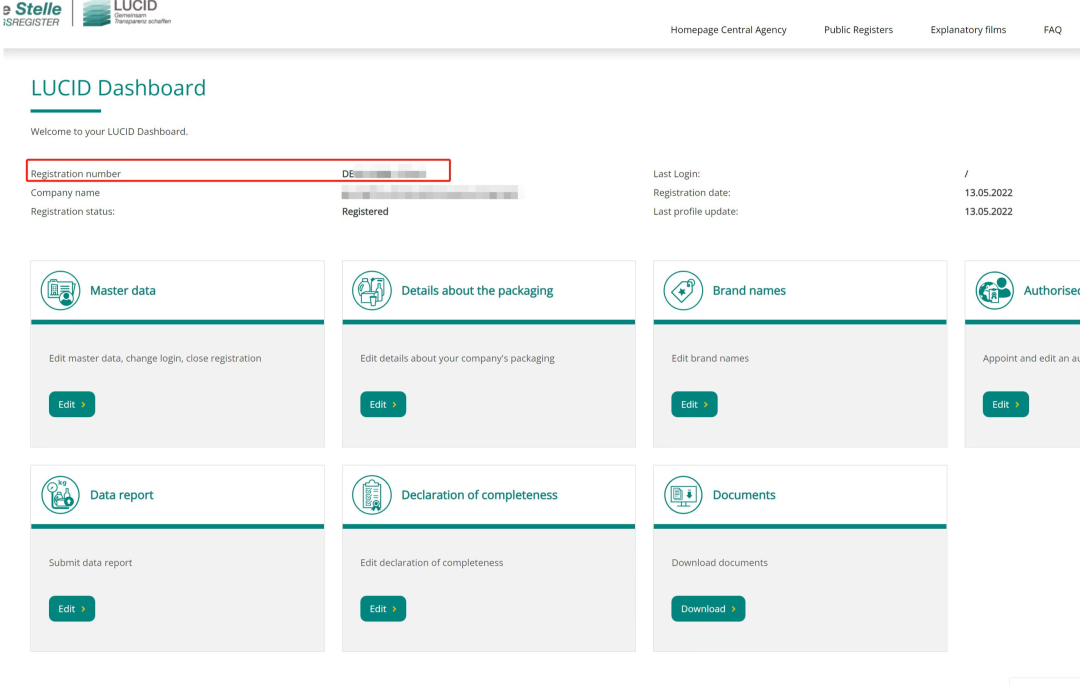1080x686 pixels.
Task: Click Edit under Declaration of completeness
Action: 383,609
